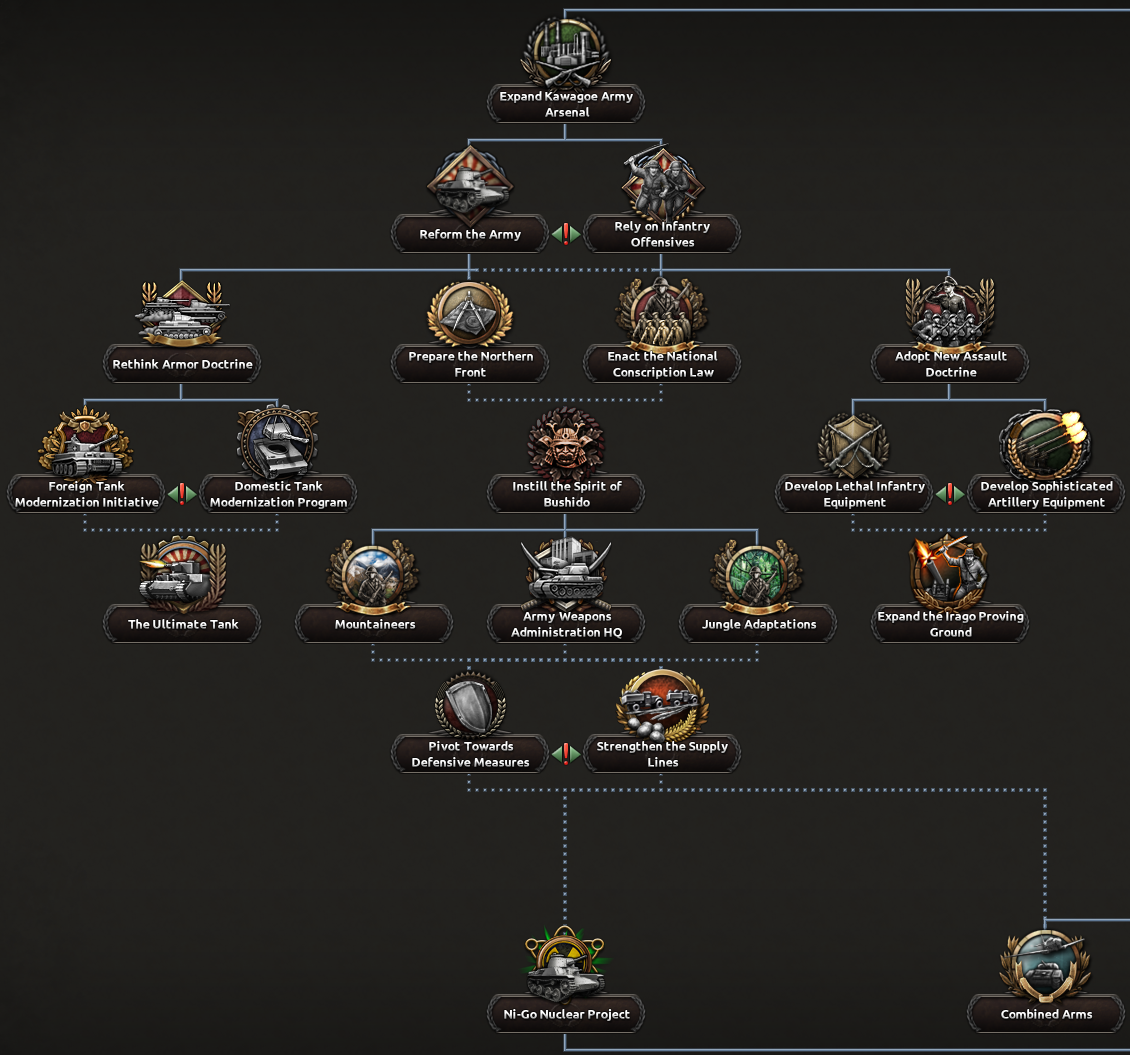Click the Rely on Infantry Offensives label
1130x1055 pixels.
662,234
